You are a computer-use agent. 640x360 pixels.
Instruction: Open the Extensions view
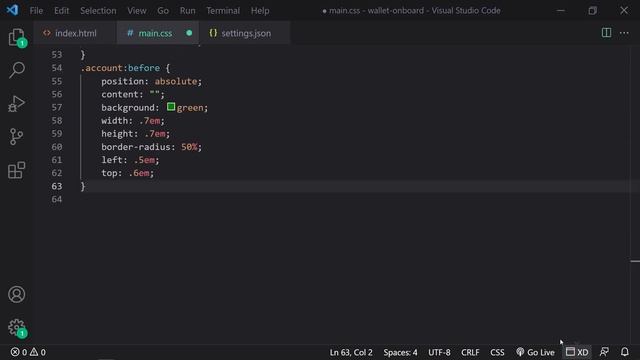tap(16, 170)
